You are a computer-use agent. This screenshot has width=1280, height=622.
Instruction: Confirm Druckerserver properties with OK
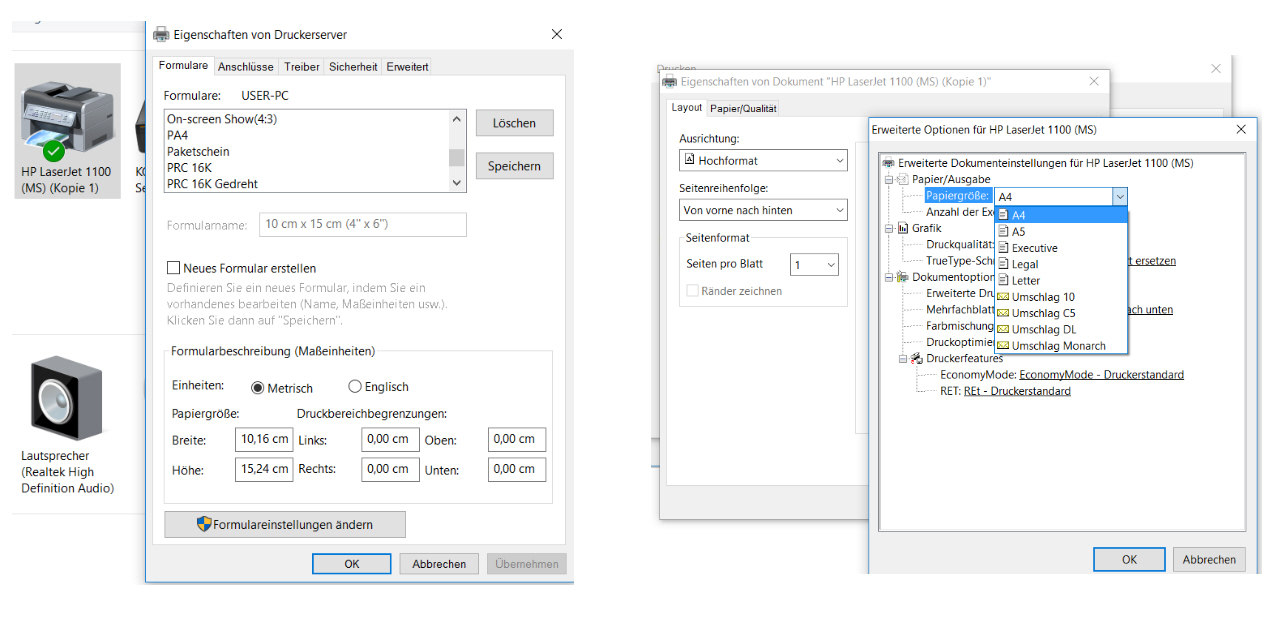pos(352,564)
